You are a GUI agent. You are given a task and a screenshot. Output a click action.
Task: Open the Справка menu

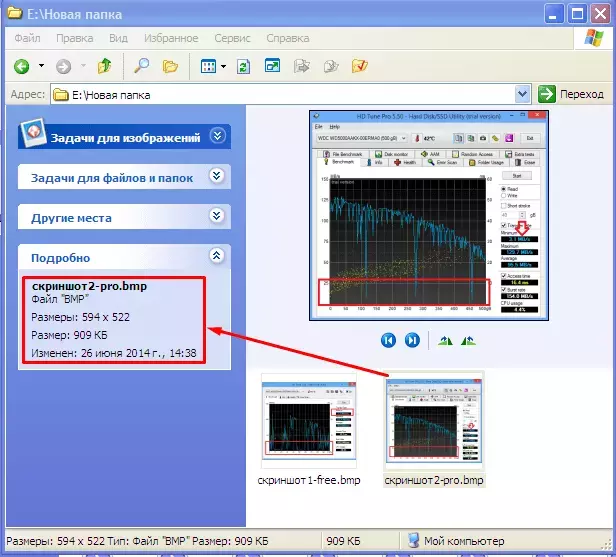pos(288,38)
